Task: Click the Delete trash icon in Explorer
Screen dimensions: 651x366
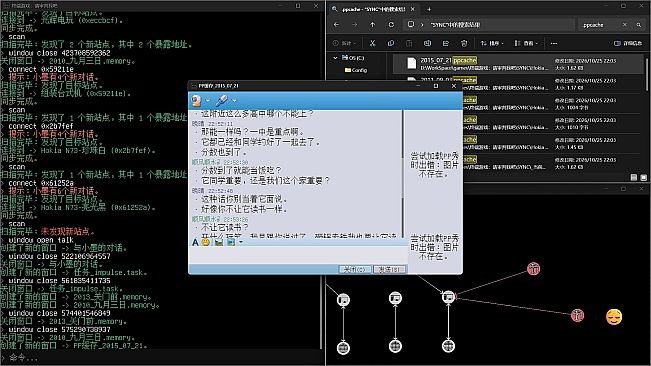Action: tap(464, 43)
